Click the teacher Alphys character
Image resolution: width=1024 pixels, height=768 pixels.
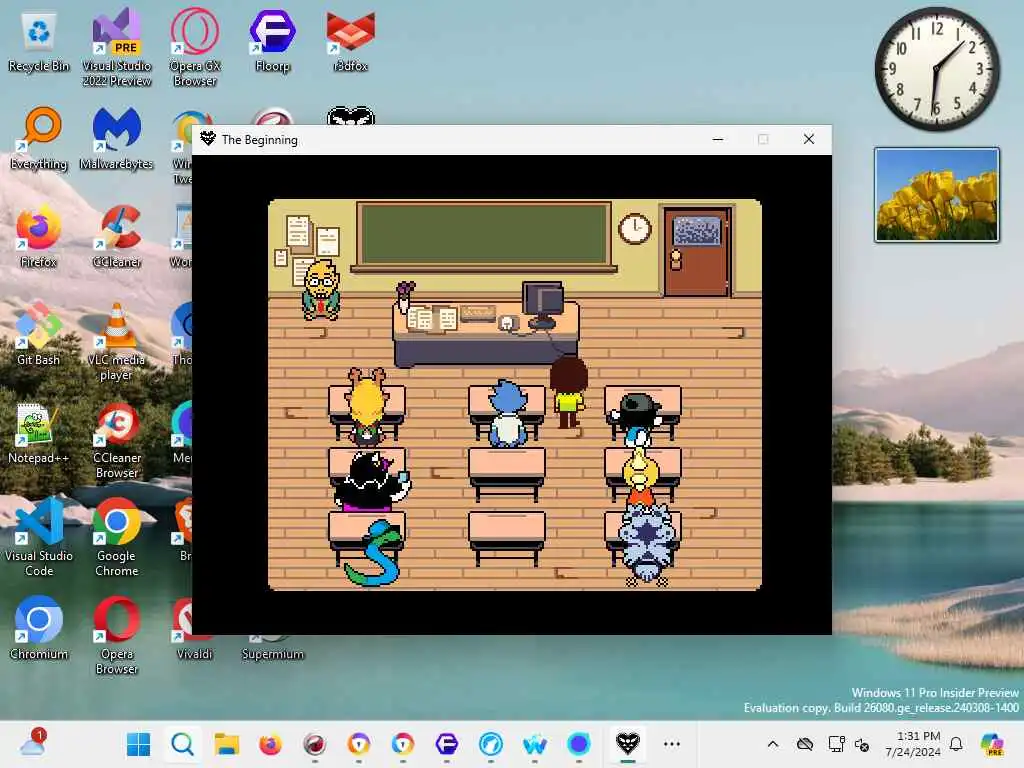point(321,291)
